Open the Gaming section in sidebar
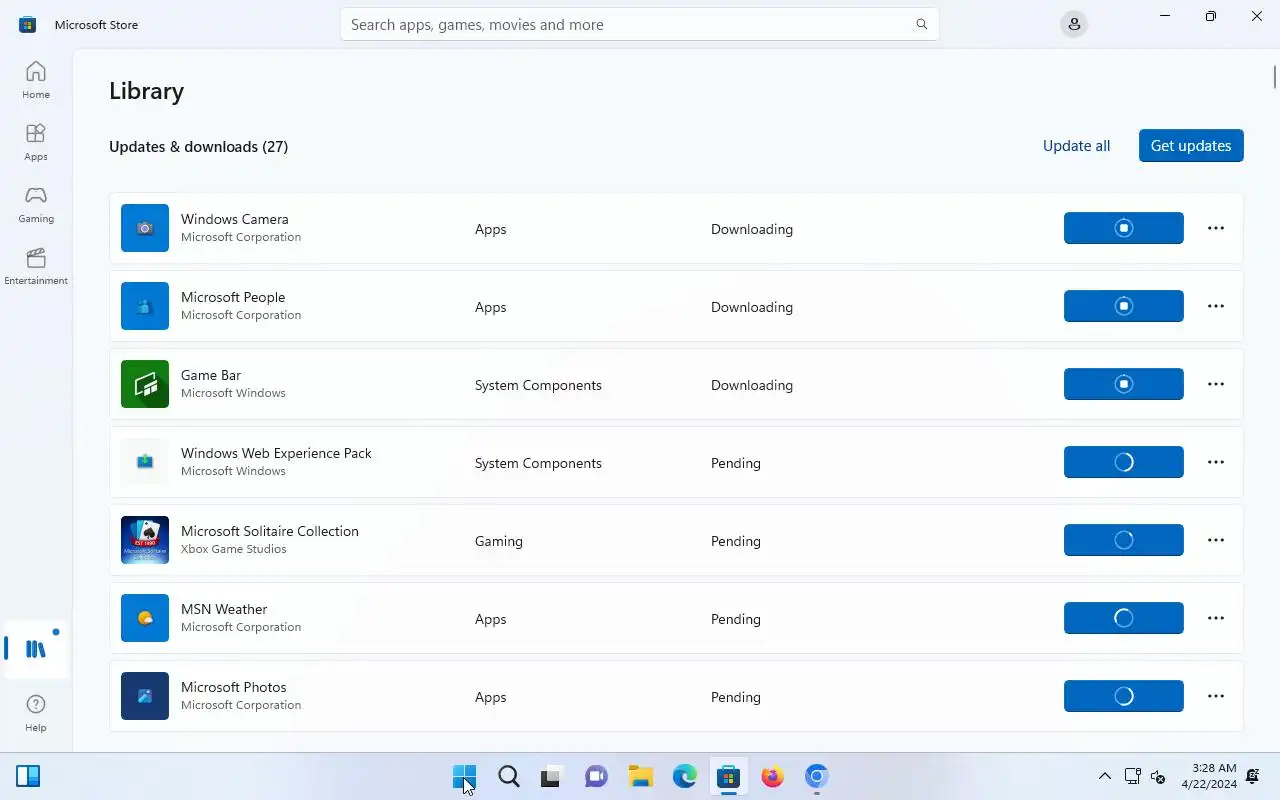Screen dimensions: 1280x800 tap(36, 204)
